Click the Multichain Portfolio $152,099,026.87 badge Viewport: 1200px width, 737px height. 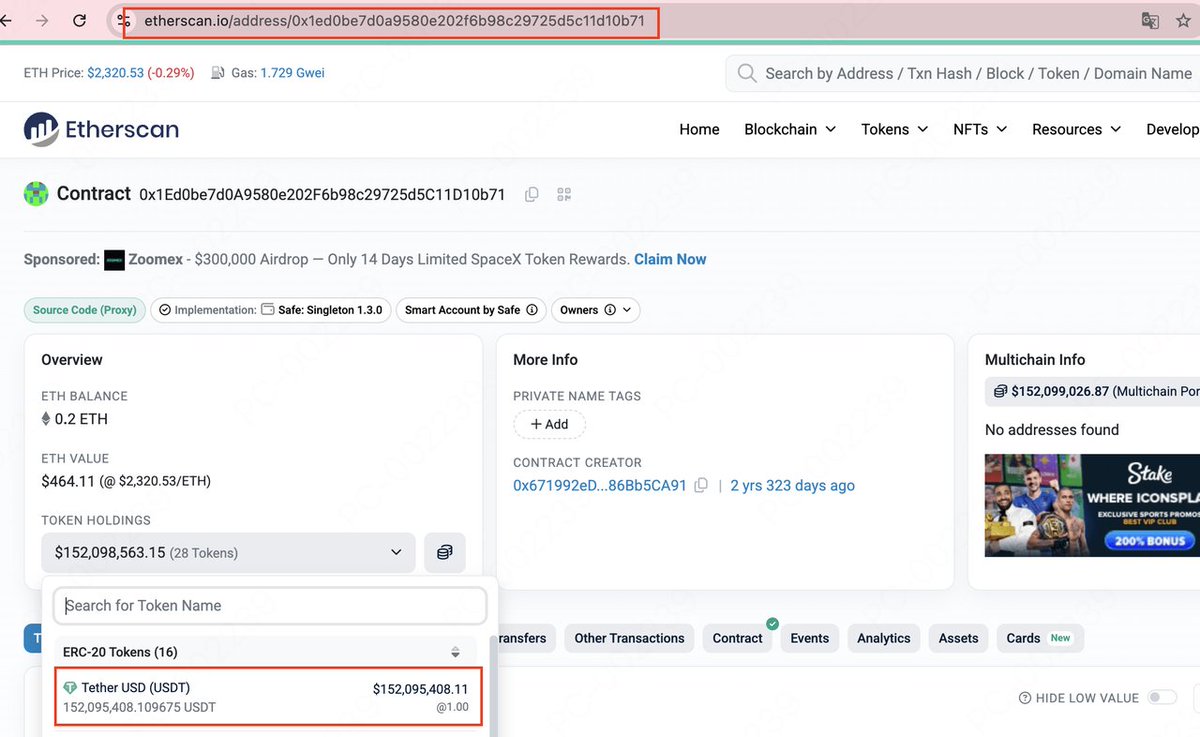point(1092,391)
